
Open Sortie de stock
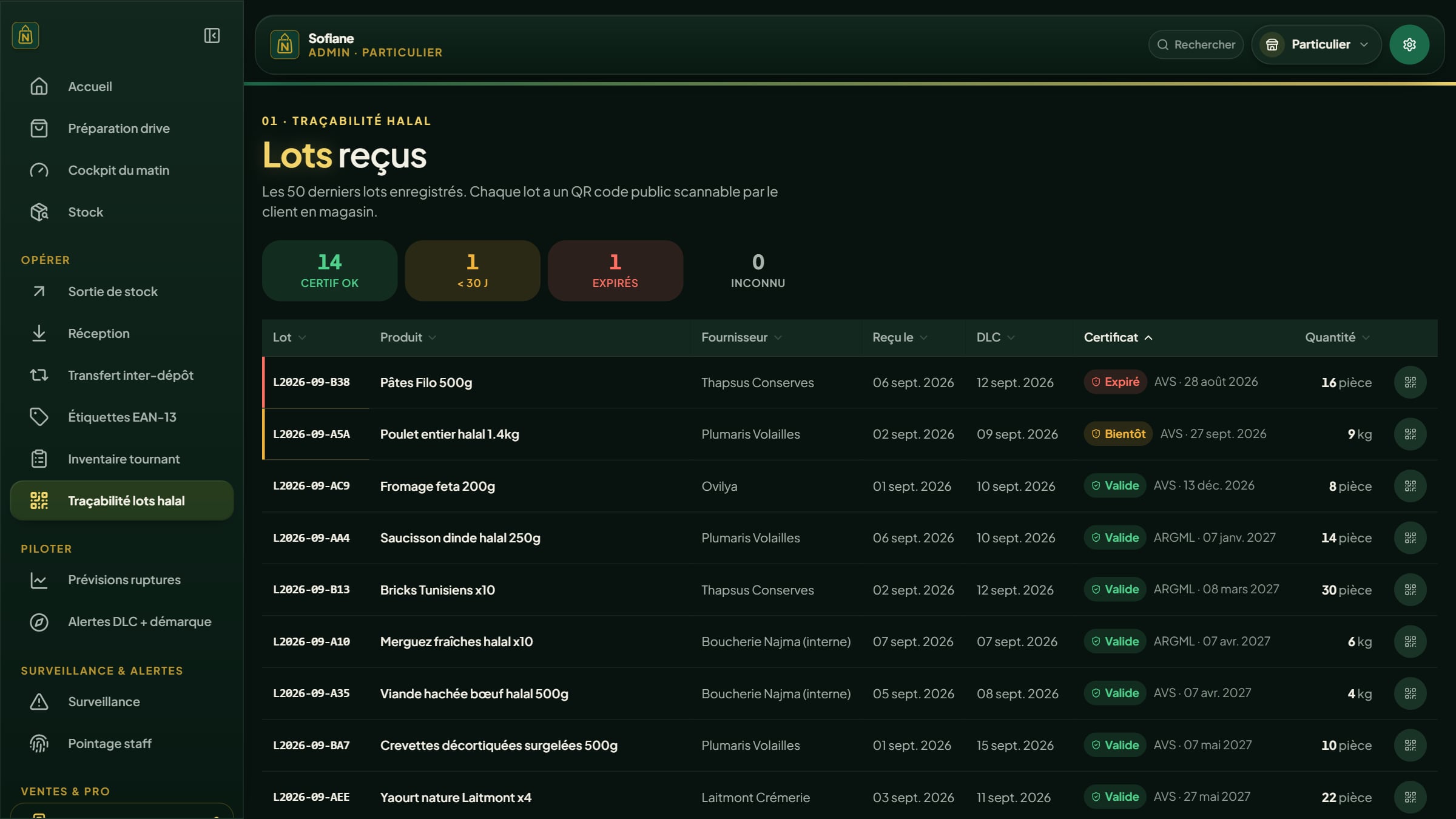tap(122, 292)
